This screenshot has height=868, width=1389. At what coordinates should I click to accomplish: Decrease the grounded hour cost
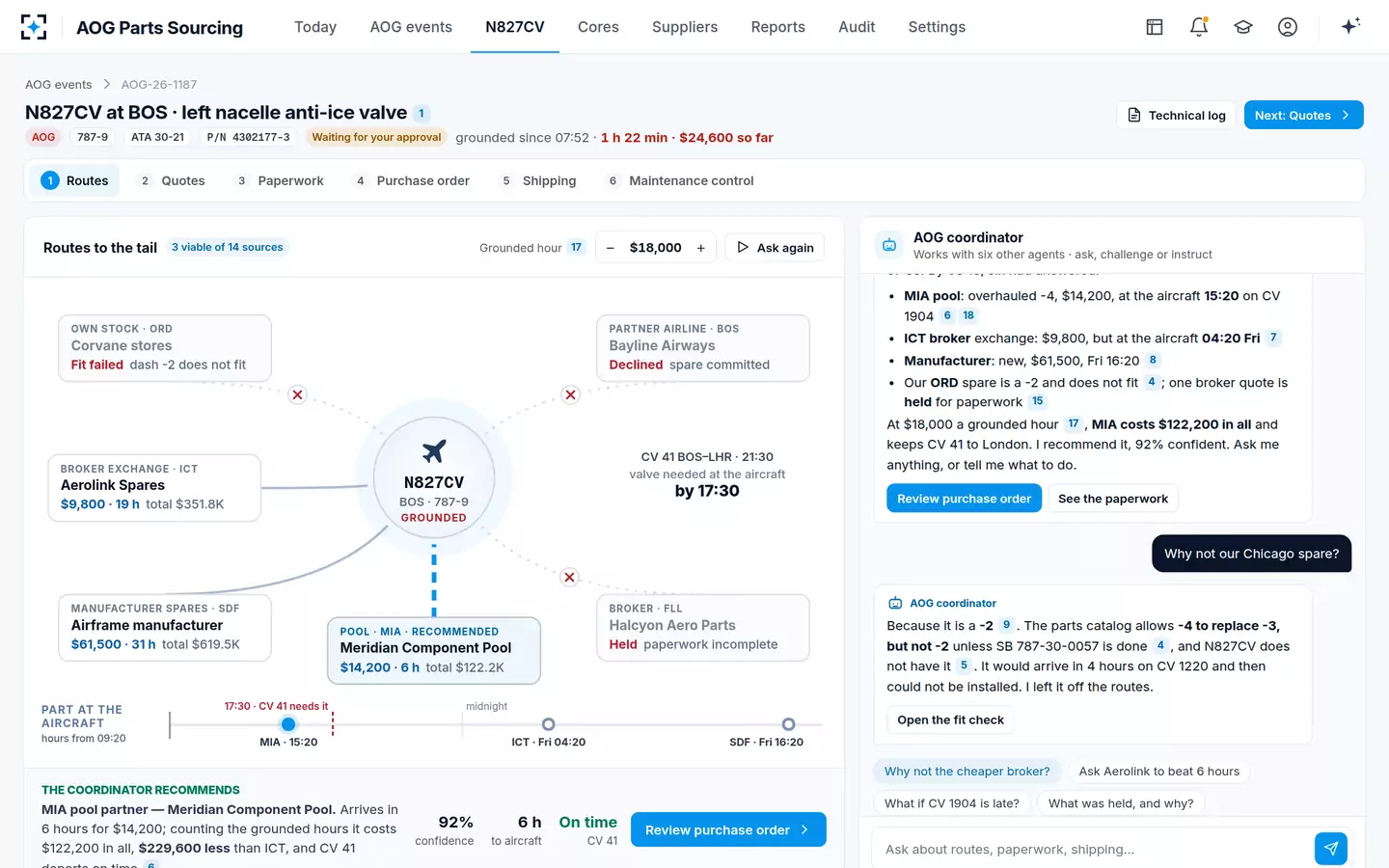(x=611, y=248)
